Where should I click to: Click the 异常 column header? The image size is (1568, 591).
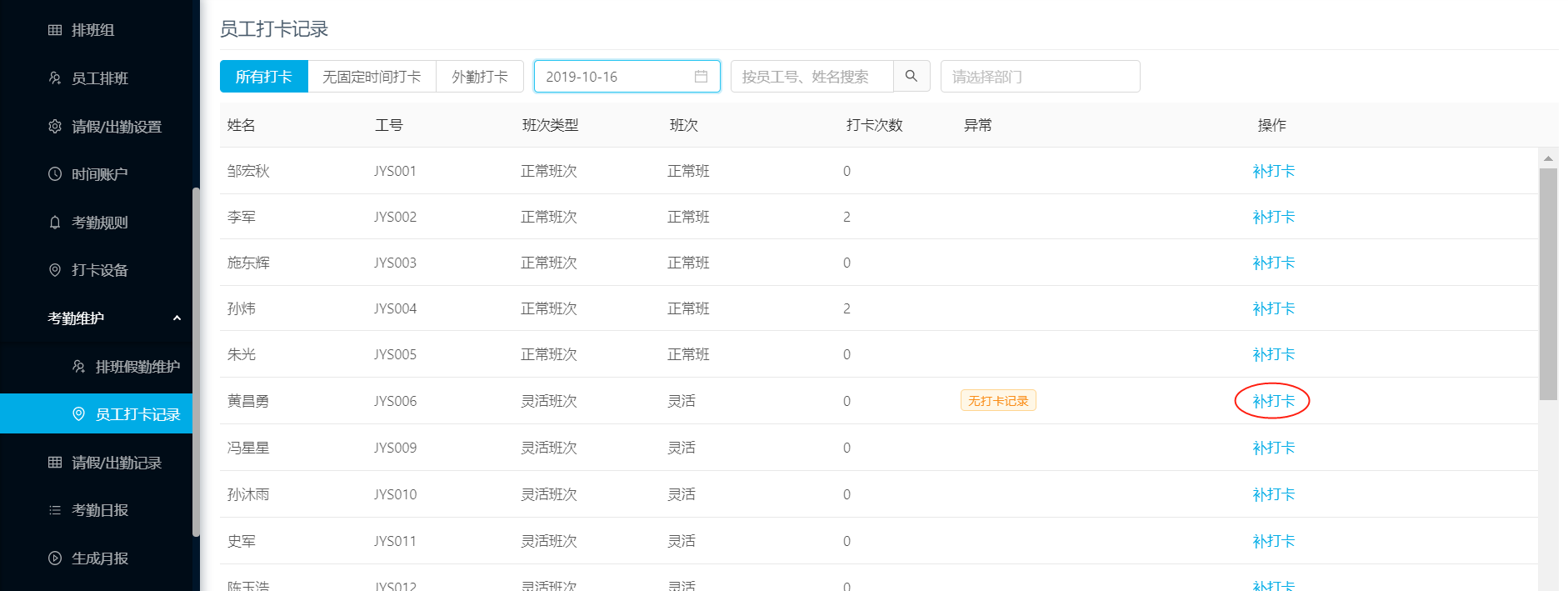coord(978,125)
